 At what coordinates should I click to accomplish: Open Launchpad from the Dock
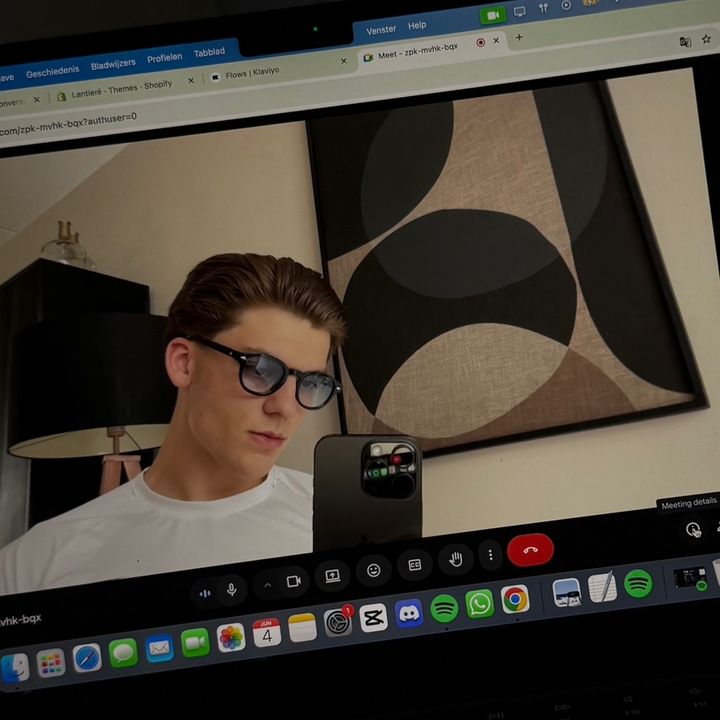51,663
